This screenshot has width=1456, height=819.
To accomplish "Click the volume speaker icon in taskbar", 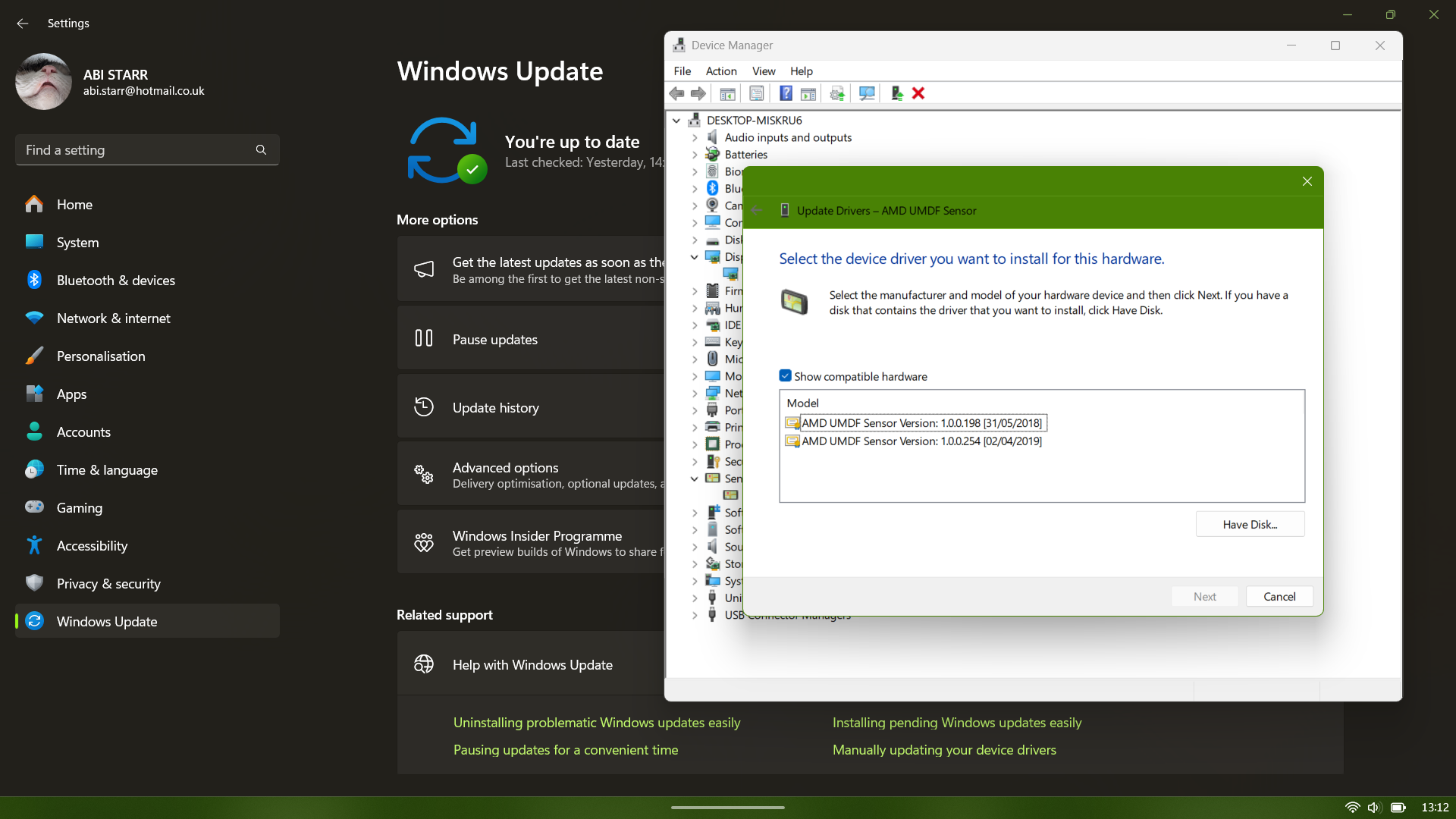I will click(1373, 808).
